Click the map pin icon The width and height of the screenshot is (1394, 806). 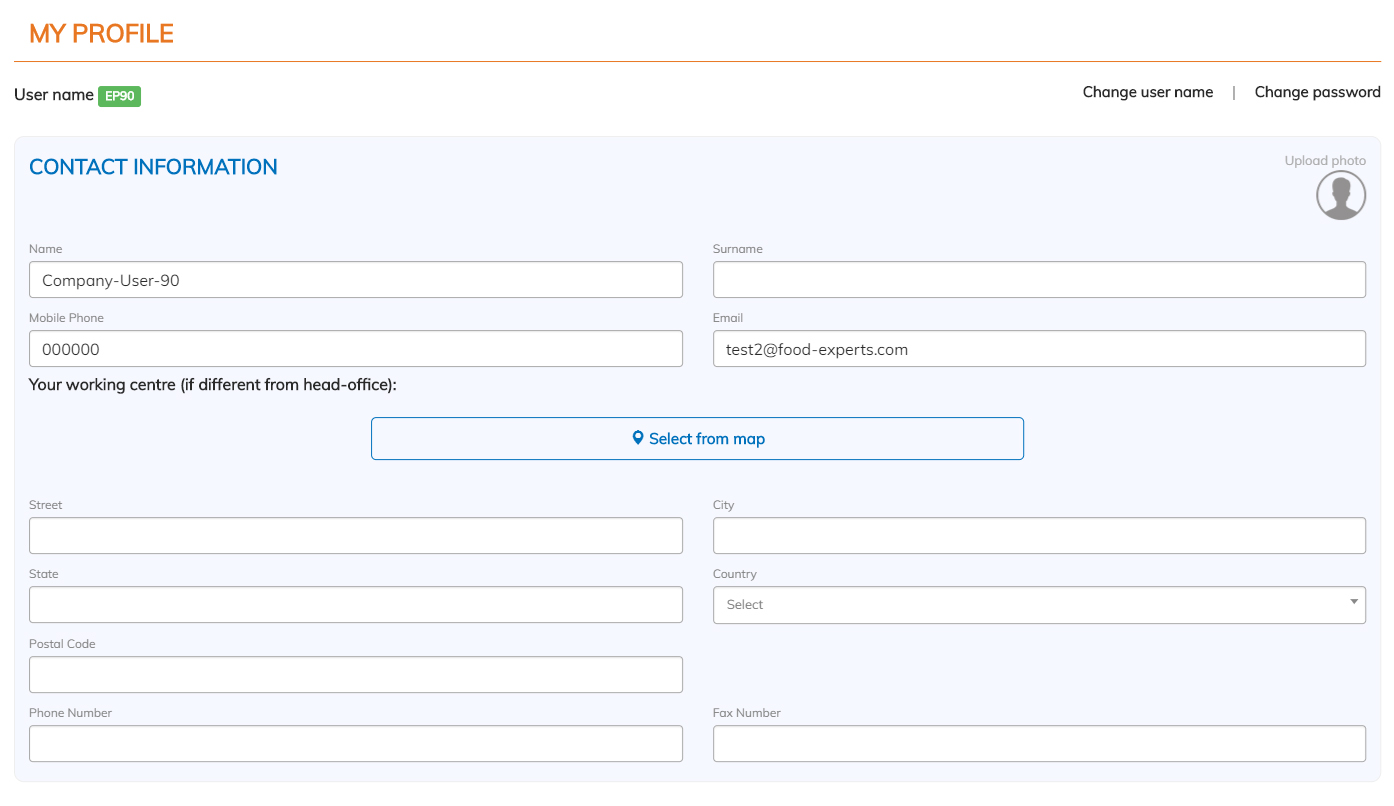tap(637, 438)
